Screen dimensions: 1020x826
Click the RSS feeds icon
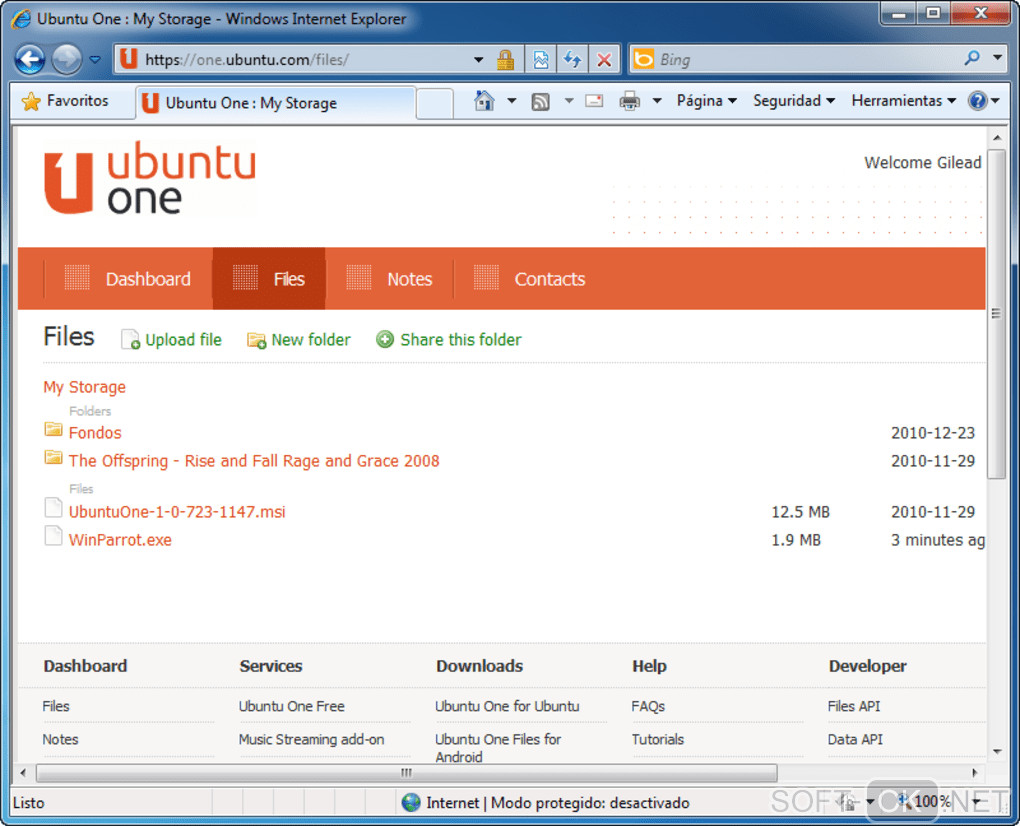coord(541,101)
